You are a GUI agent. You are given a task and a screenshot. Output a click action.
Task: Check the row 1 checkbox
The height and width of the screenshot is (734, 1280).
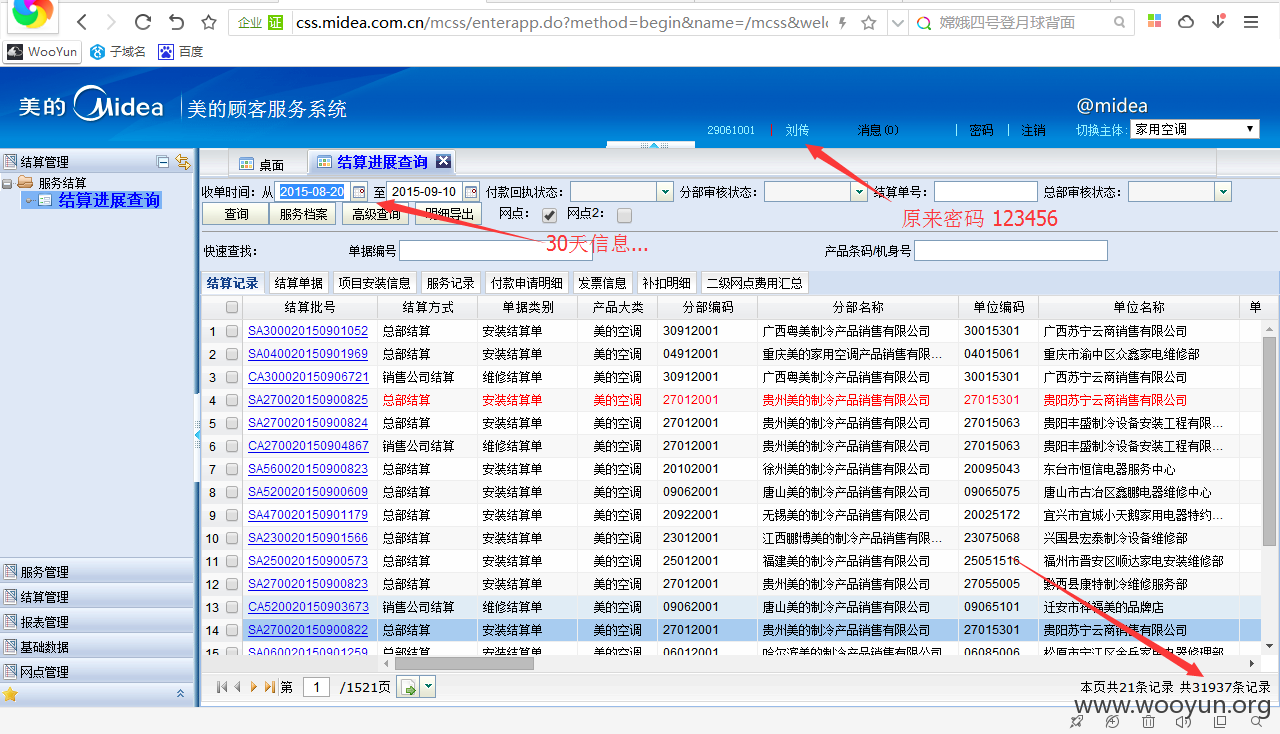point(232,331)
